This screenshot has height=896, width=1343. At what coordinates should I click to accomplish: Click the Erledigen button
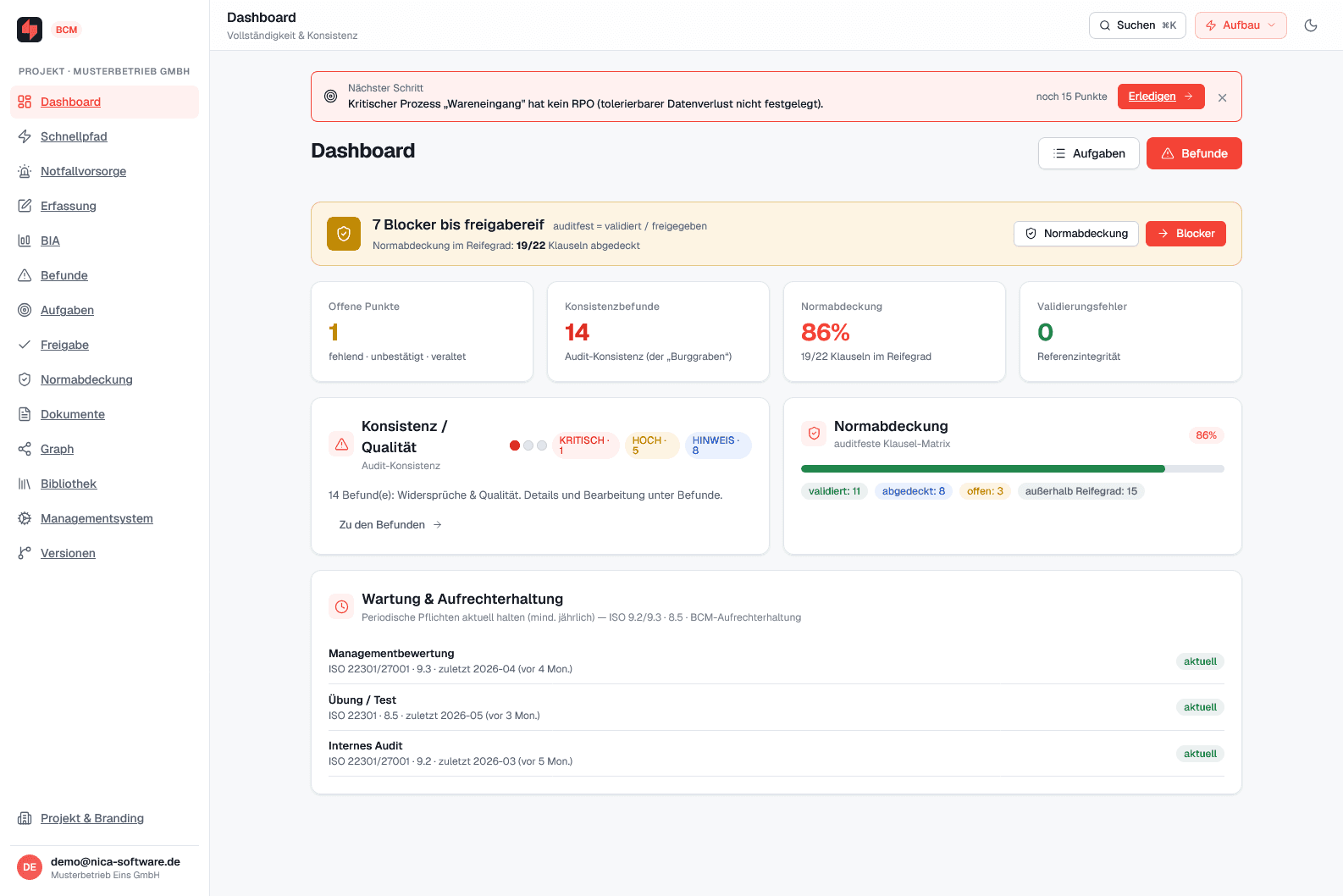(1161, 97)
